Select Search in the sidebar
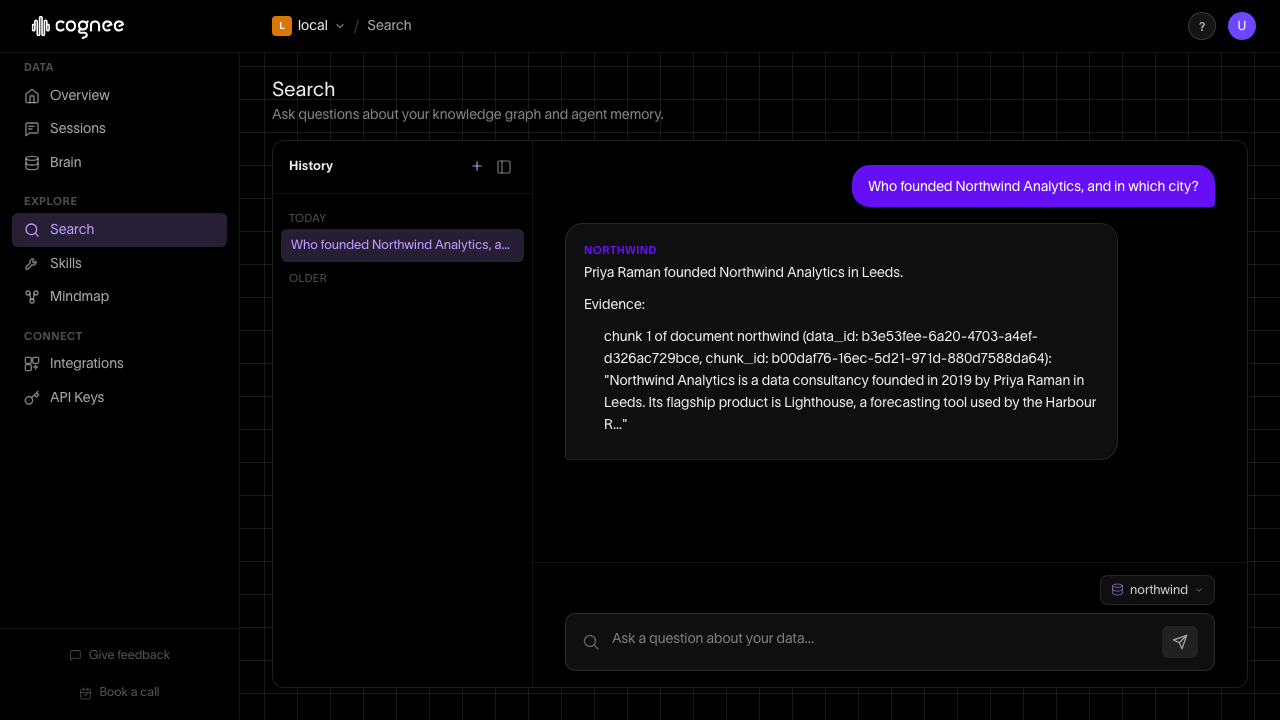Image resolution: width=1280 pixels, height=720 pixels. (x=119, y=230)
